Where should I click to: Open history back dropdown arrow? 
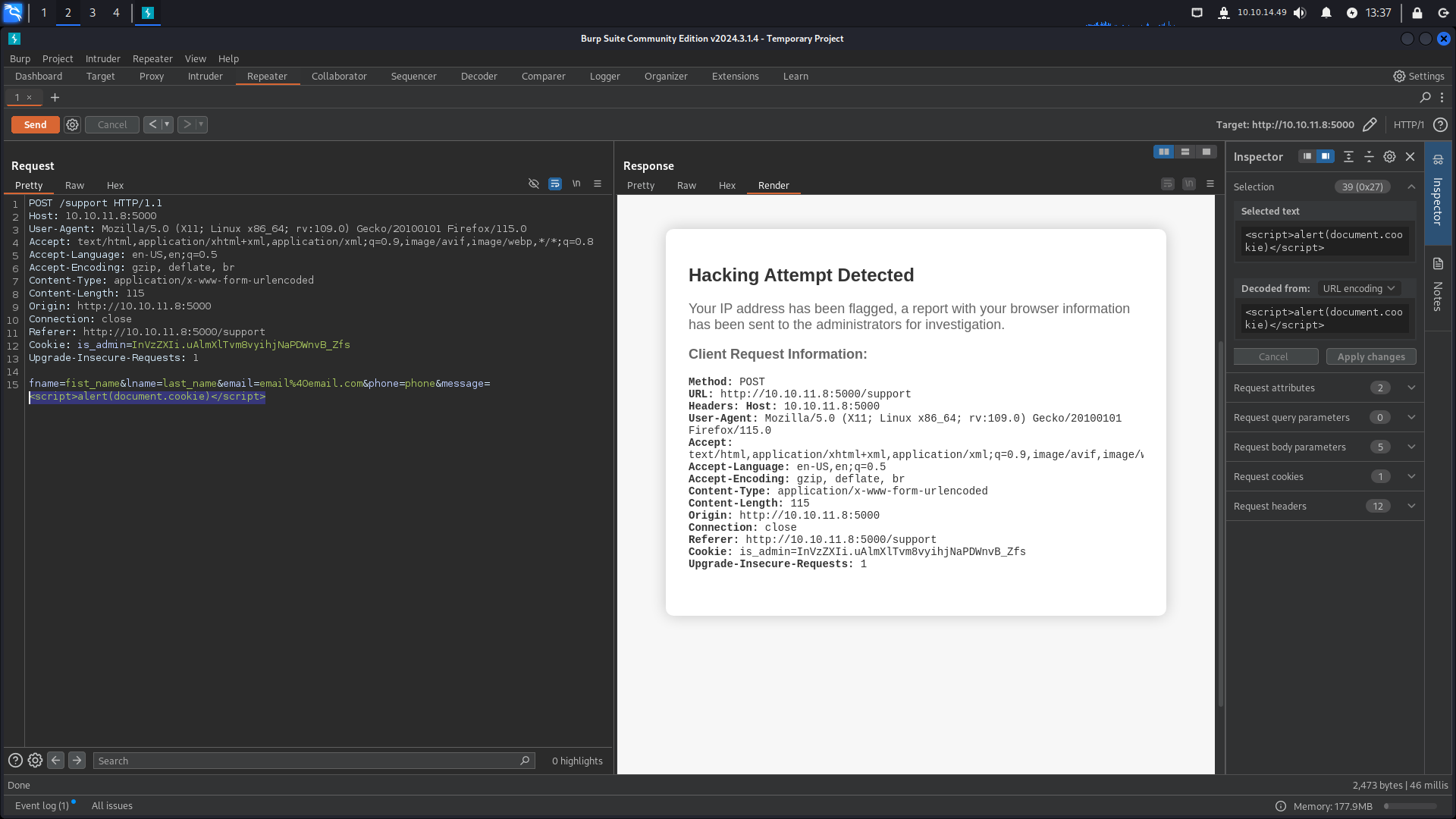point(167,124)
